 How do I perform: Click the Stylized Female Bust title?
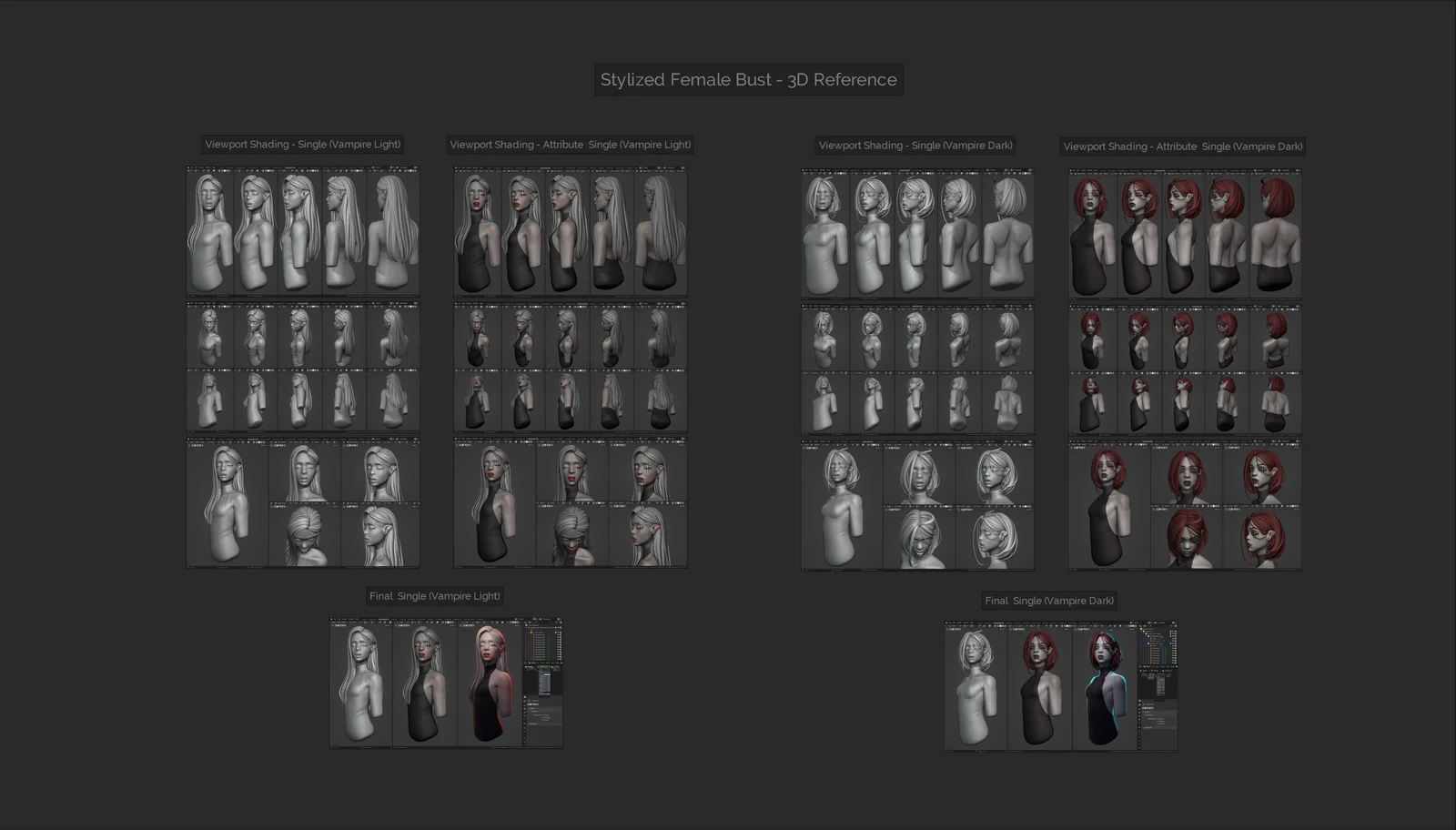pos(748,80)
